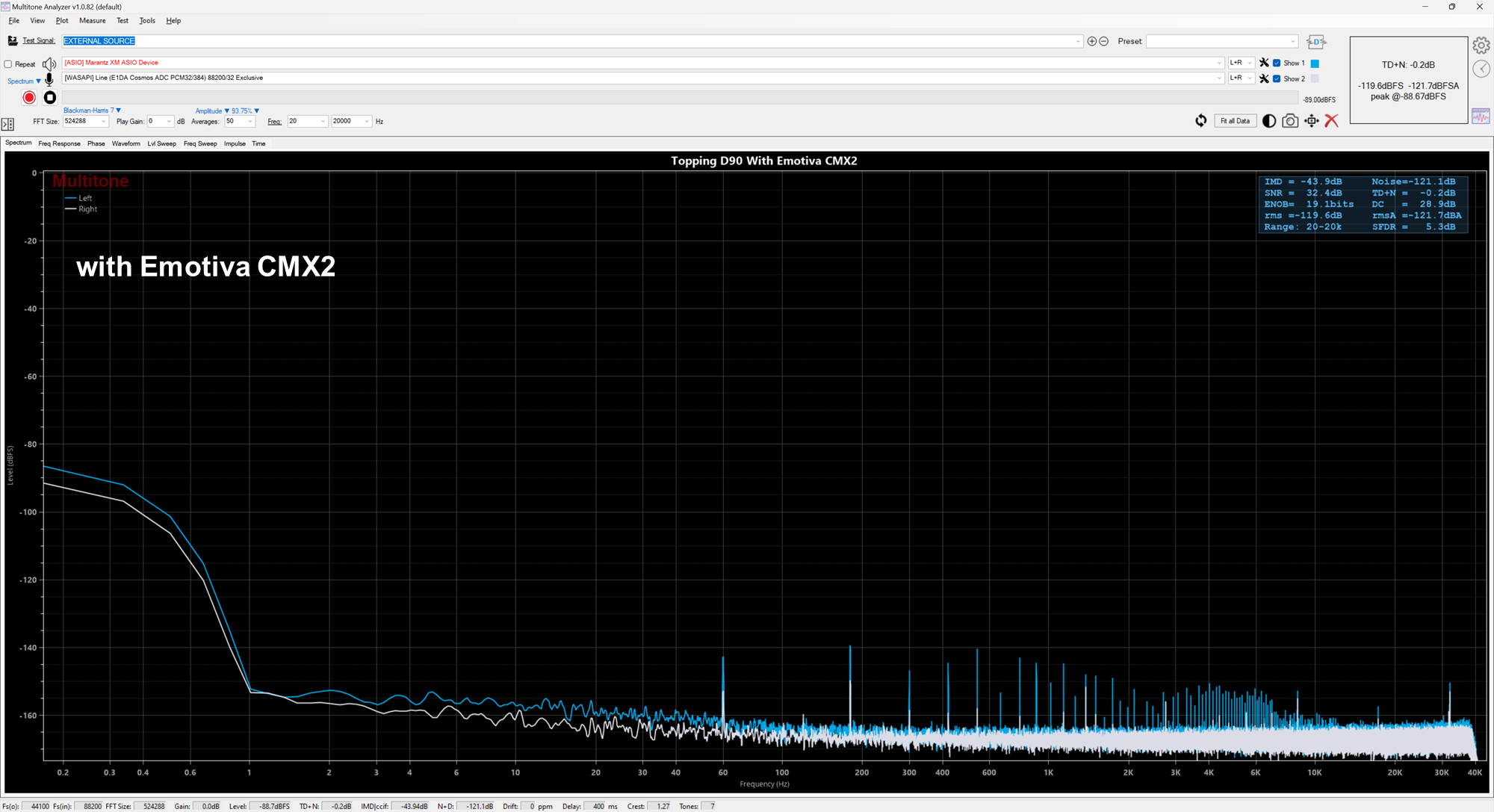Enable the Repeat checkbox
The width and height of the screenshot is (1494, 812).
8,64
